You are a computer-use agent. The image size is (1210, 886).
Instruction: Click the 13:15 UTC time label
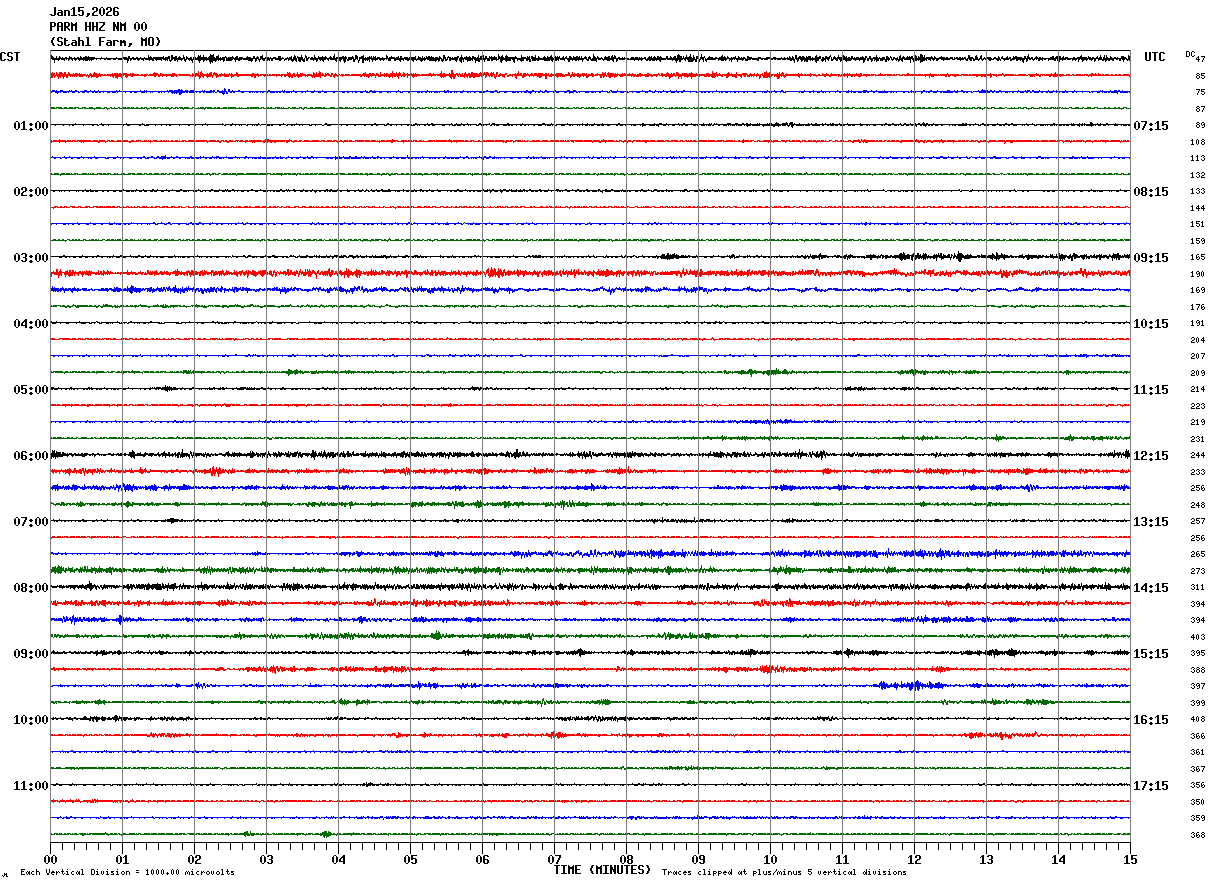click(x=1151, y=522)
